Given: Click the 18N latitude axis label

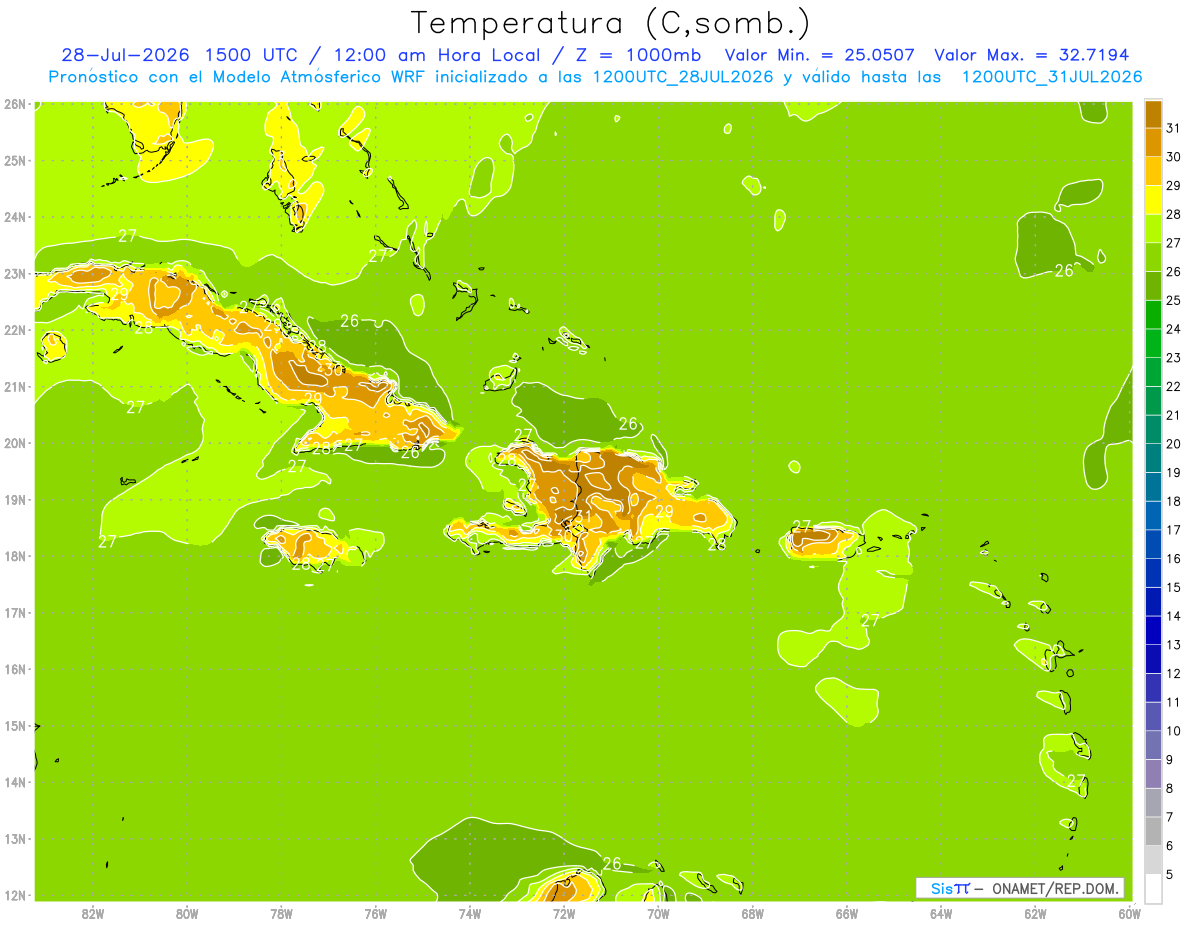Looking at the screenshot, I should click(x=14, y=556).
